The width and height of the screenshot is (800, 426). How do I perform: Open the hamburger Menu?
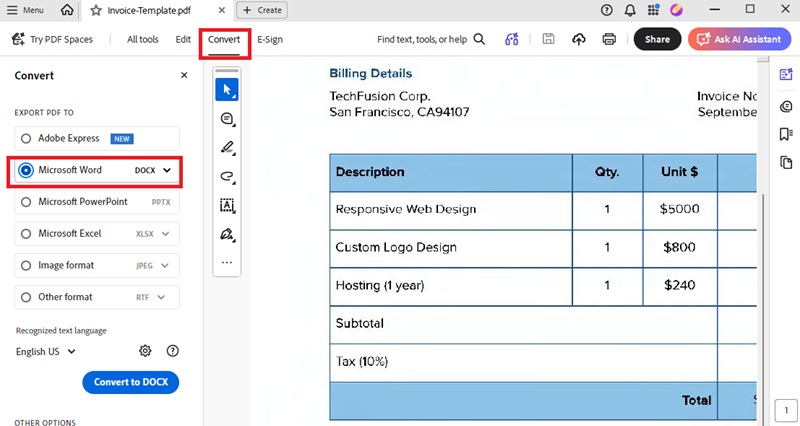tap(25, 10)
